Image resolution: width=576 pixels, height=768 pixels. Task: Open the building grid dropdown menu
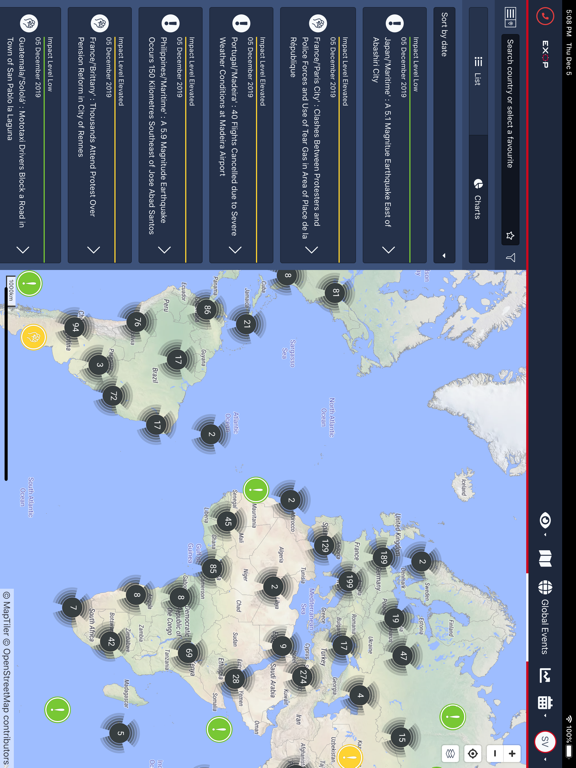(545, 705)
